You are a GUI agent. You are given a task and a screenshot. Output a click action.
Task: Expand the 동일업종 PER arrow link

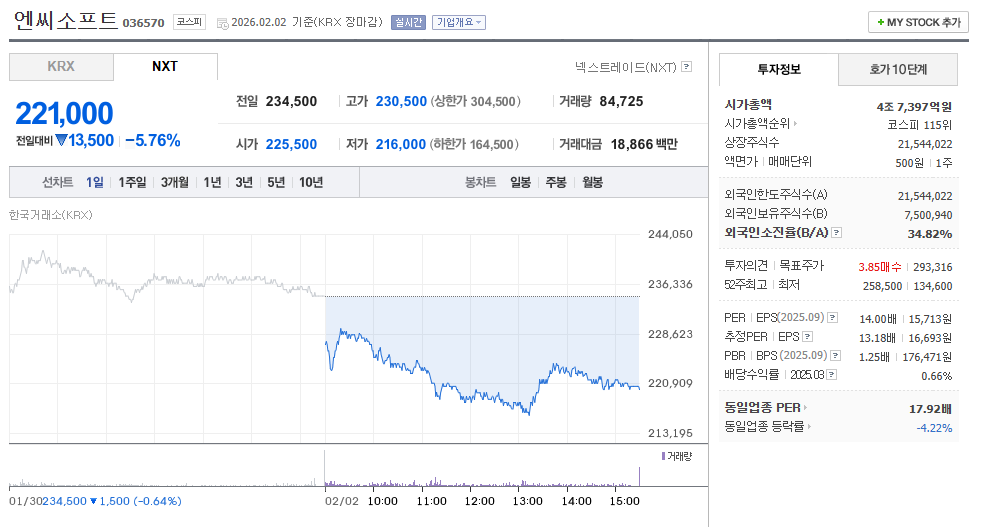coord(805,408)
